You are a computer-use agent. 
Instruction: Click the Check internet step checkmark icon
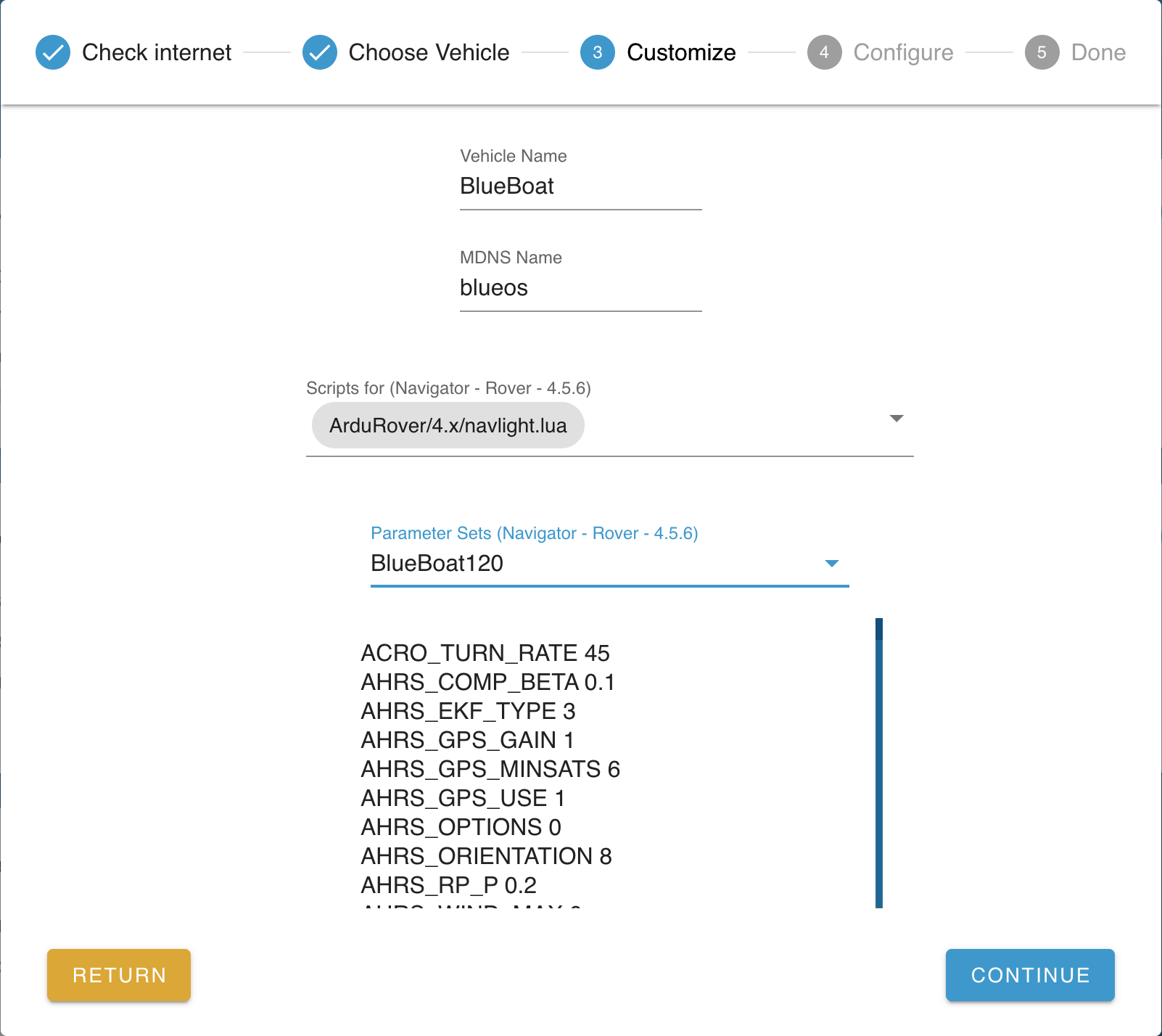coord(53,52)
